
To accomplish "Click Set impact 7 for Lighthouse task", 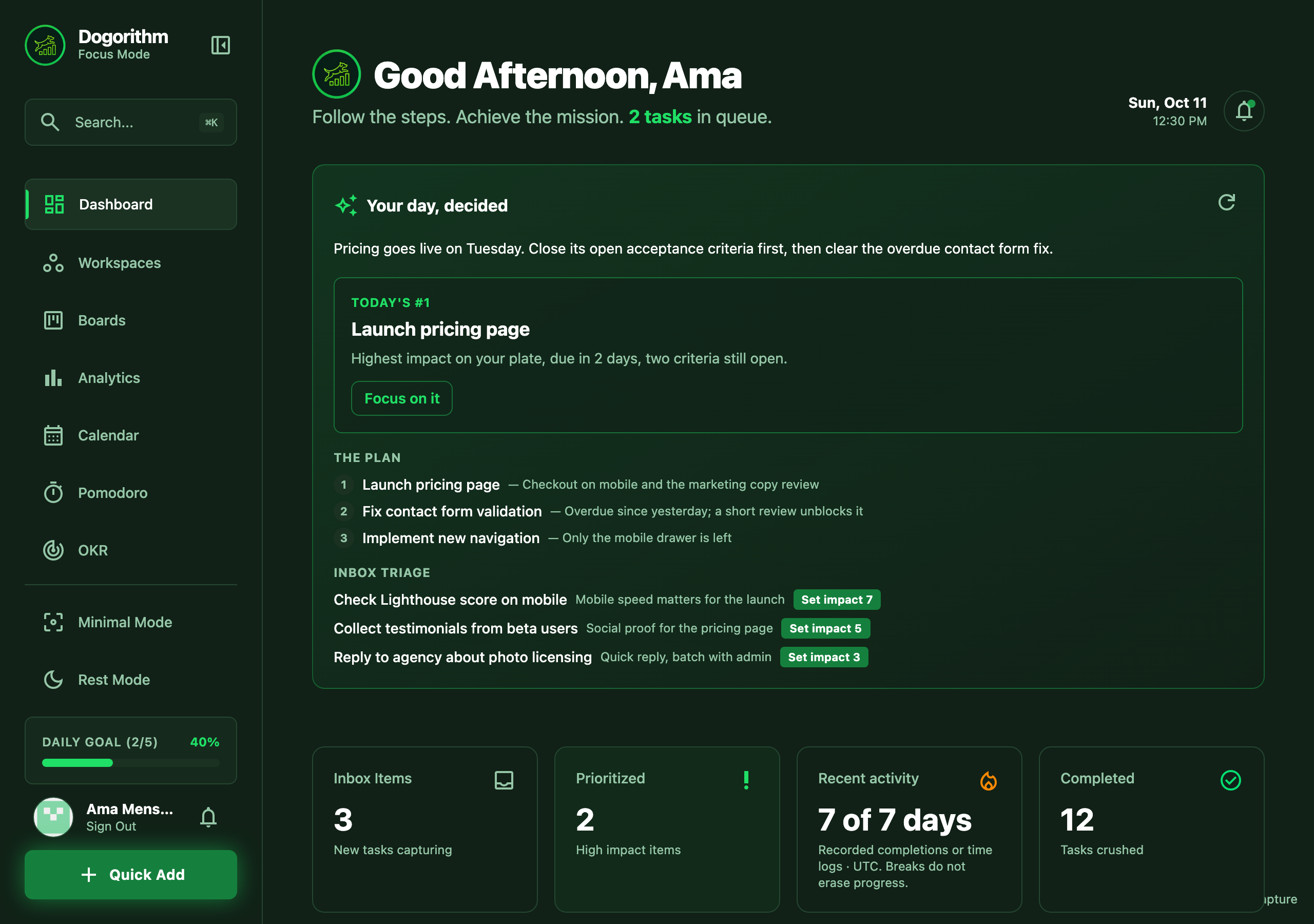I will tap(837, 600).
